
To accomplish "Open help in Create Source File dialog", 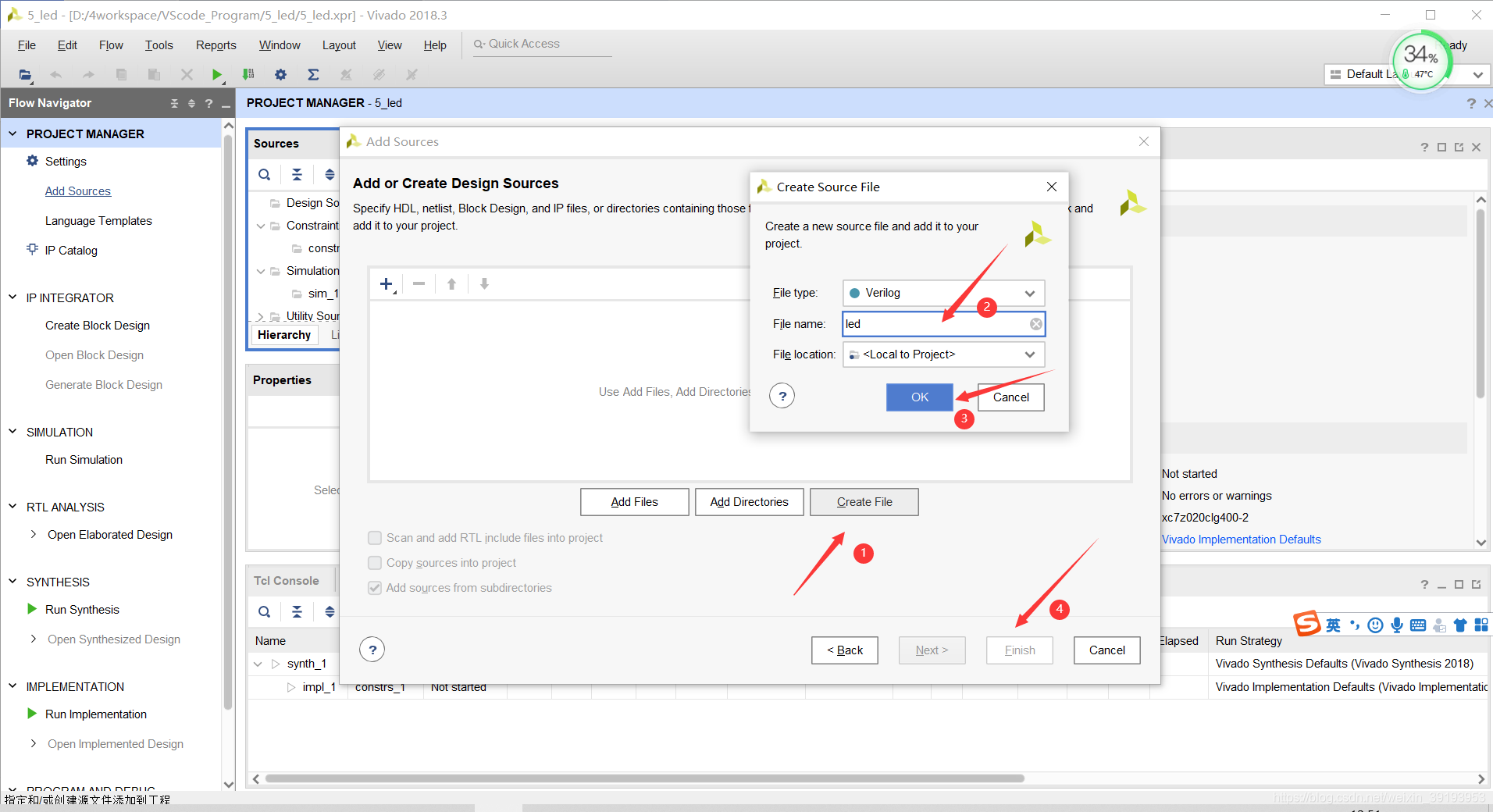I will [x=782, y=396].
